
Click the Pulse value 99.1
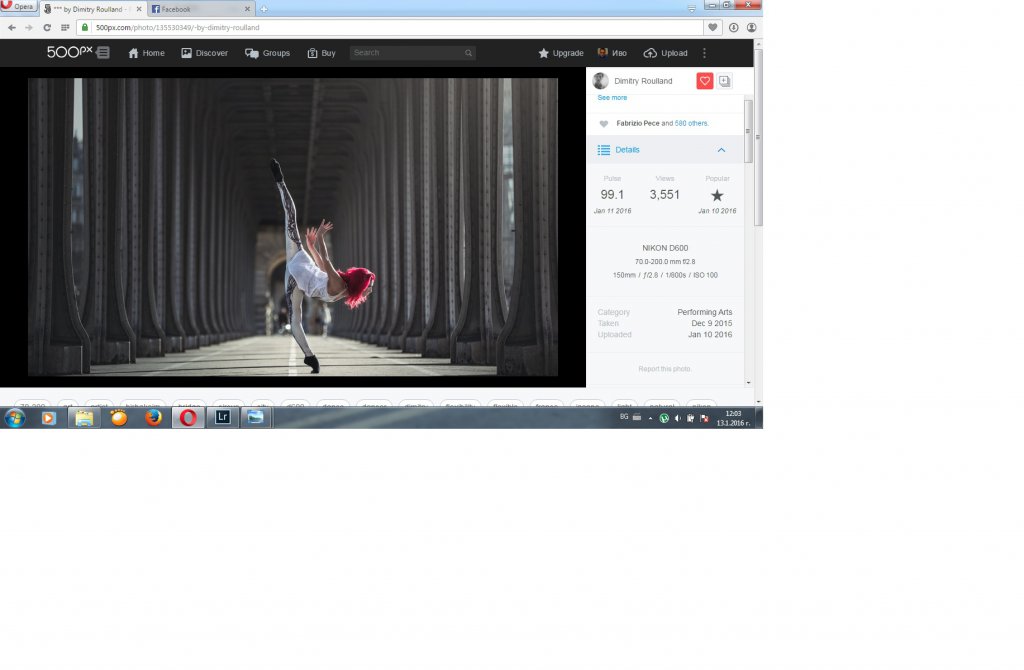[x=612, y=195]
